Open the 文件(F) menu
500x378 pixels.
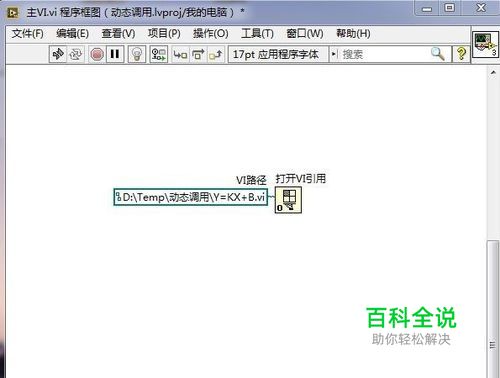pyautogui.click(x=27, y=34)
